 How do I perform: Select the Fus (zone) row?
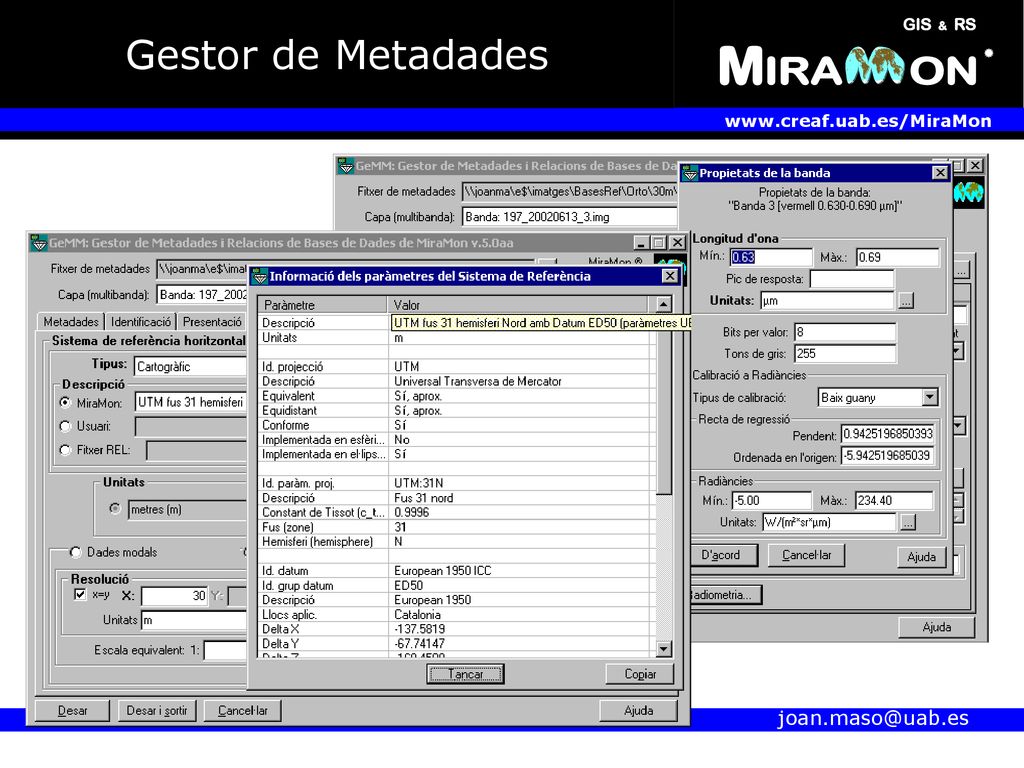[x=456, y=527]
